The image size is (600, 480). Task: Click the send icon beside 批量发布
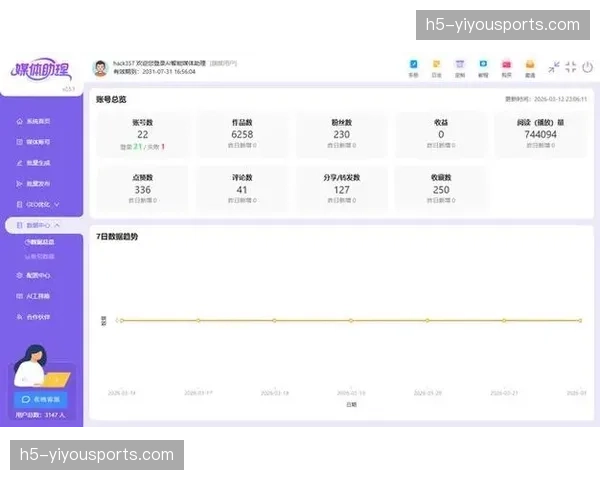(20, 184)
